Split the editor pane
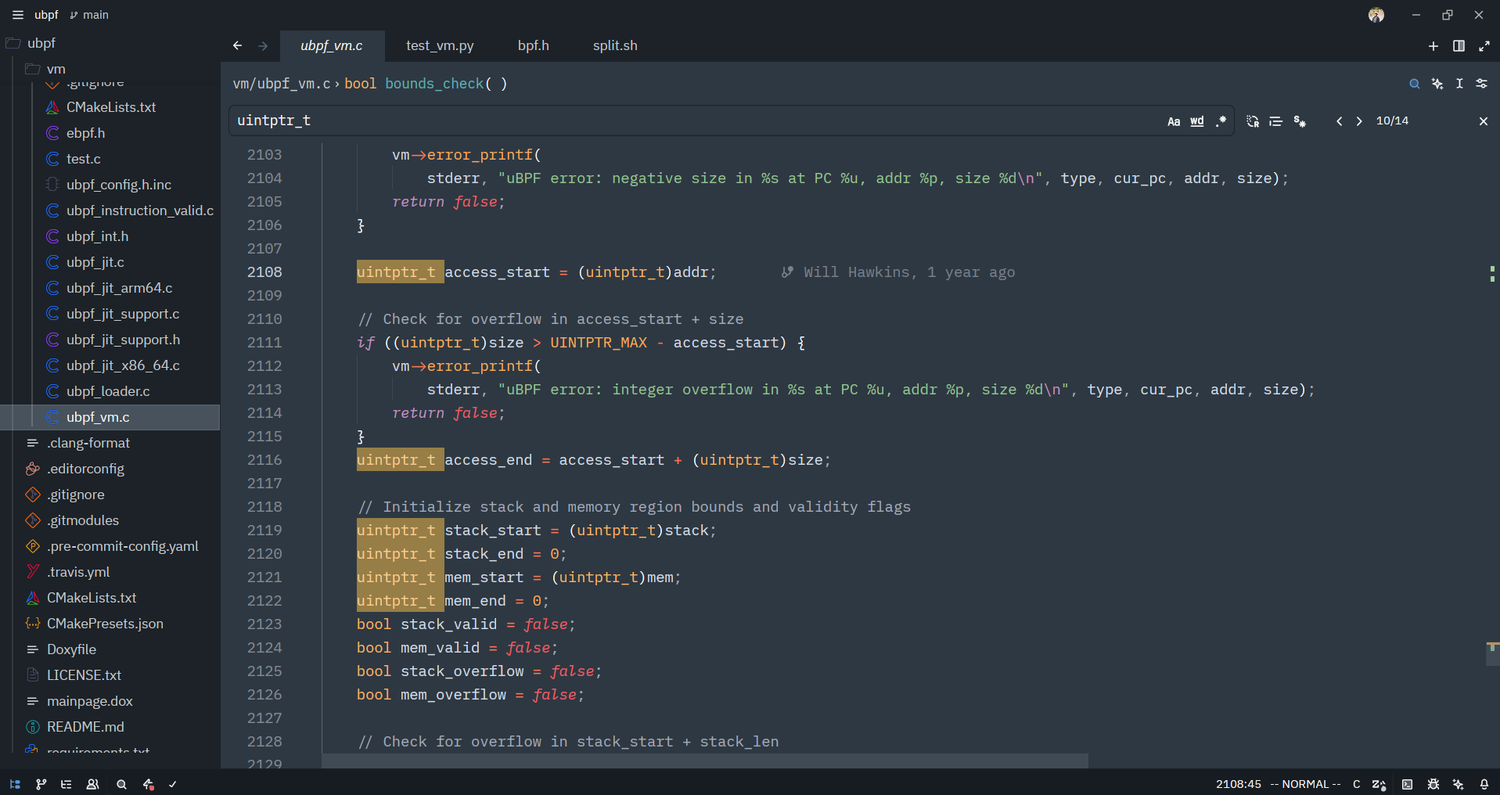The image size is (1500, 795). pos(1459,46)
